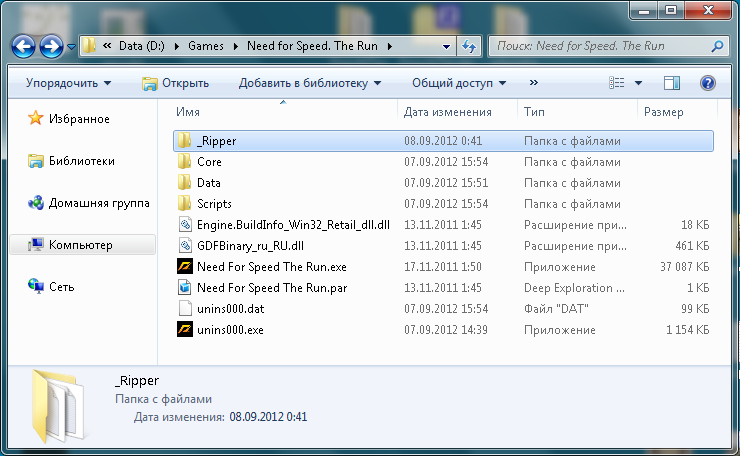Viewport: 740px width, 456px height.
Task: Expand the arrow after Need for Speed. The Run breadcrumb
Action: pos(390,46)
